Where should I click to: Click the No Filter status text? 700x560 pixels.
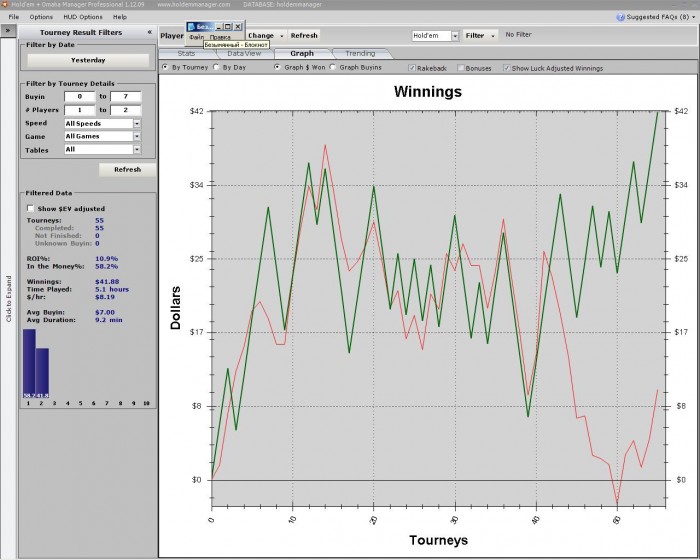coord(518,34)
